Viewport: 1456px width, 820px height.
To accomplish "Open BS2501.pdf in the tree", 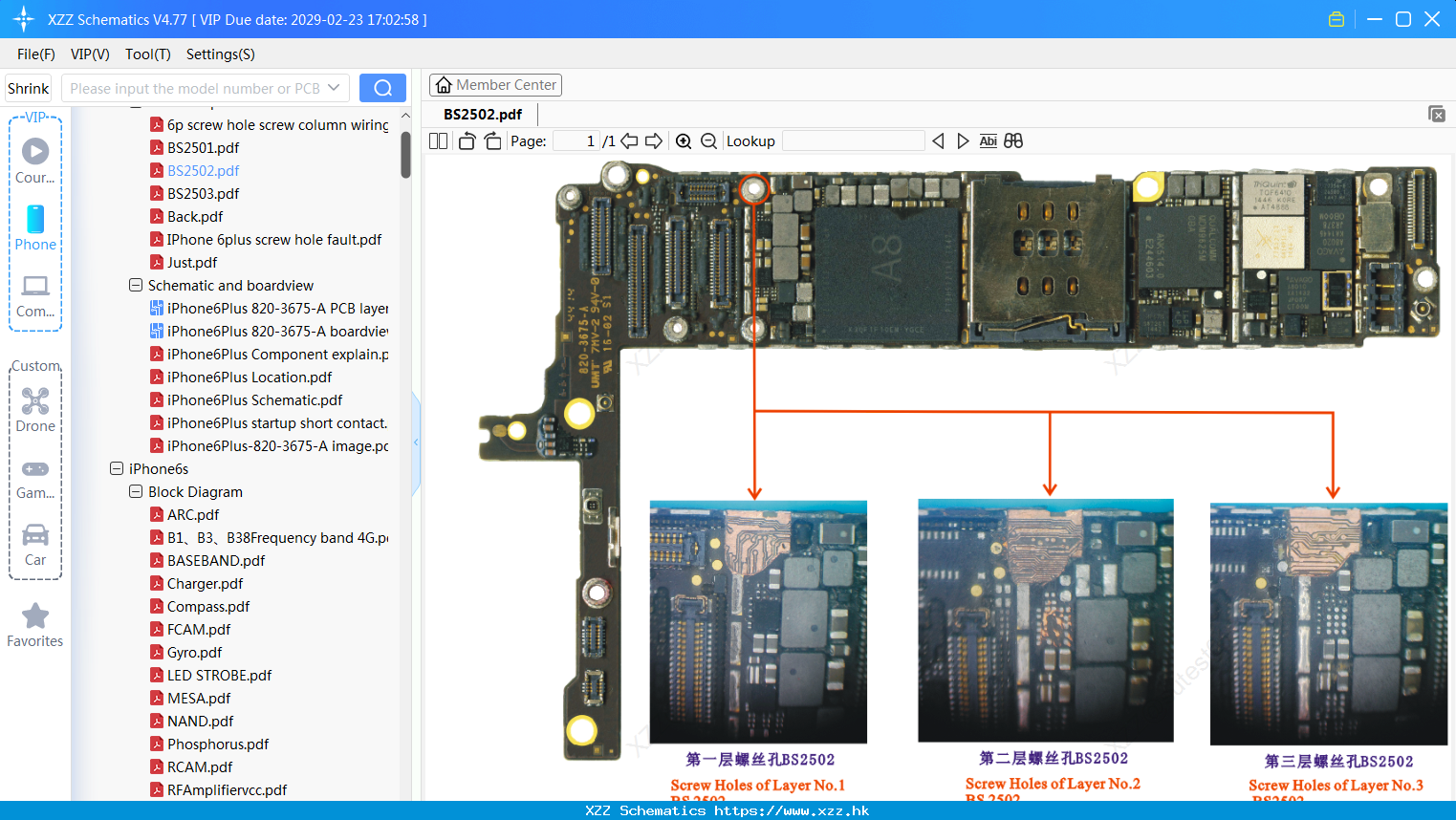I will tap(203, 147).
